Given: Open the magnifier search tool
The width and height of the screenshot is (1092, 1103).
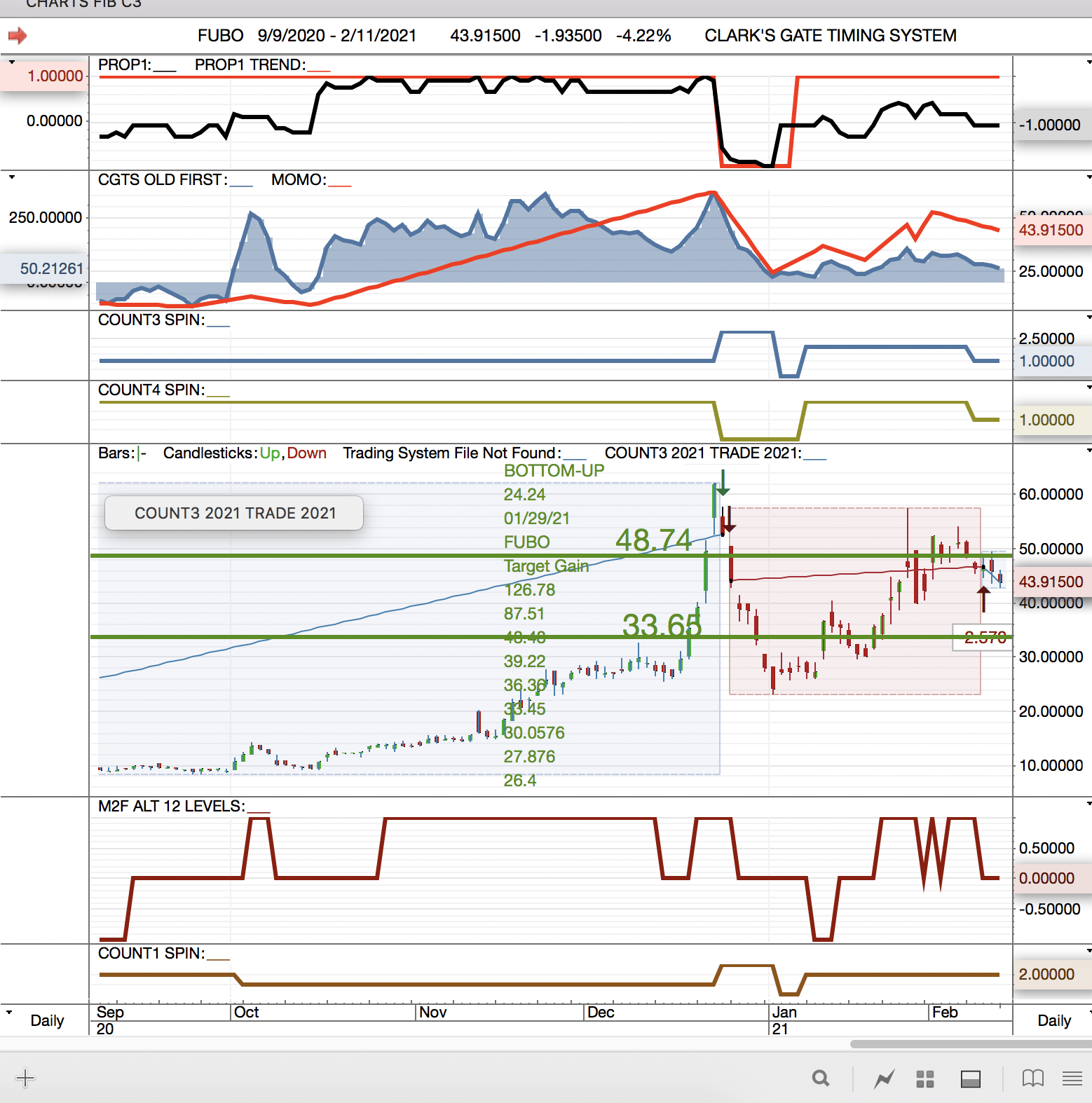Looking at the screenshot, I should click(821, 1078).
